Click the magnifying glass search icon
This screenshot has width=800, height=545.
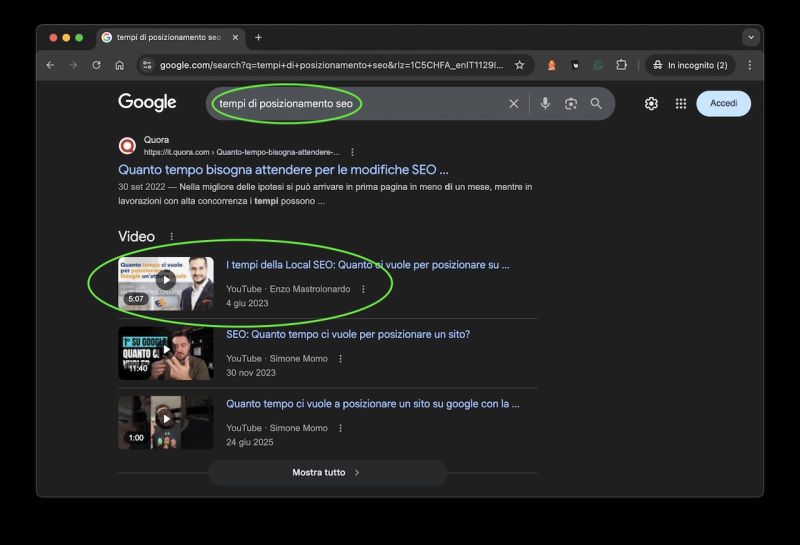[x=596, y=103]
